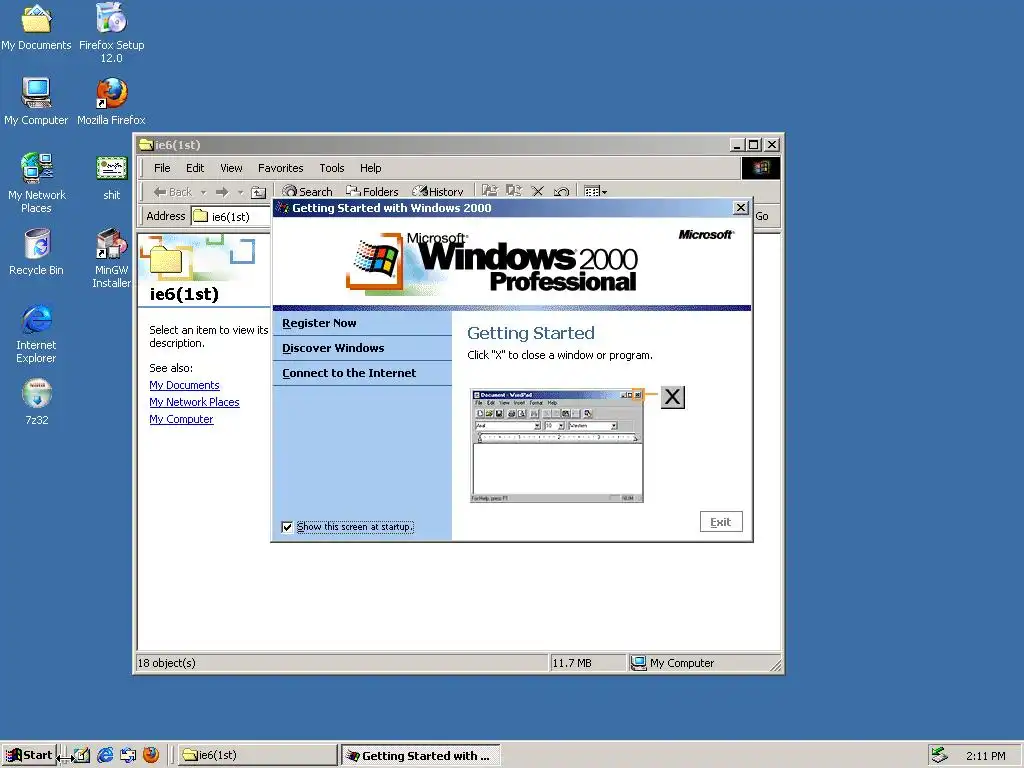The width and height of the screenshot is (1024, 768).
Task: Click Back button in ie6(1st) window
Action: [172, 191]
